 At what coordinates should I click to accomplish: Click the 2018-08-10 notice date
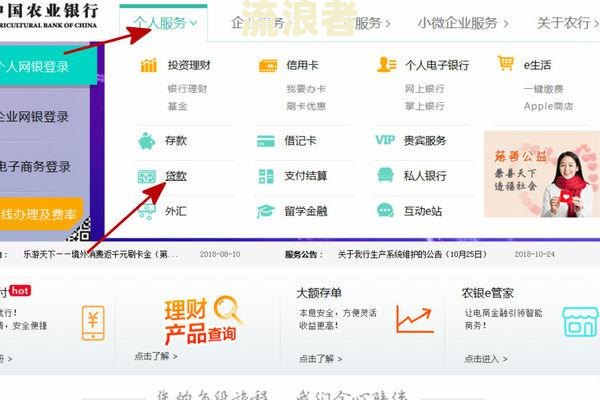pyautogui.click(x=220, y=255)
